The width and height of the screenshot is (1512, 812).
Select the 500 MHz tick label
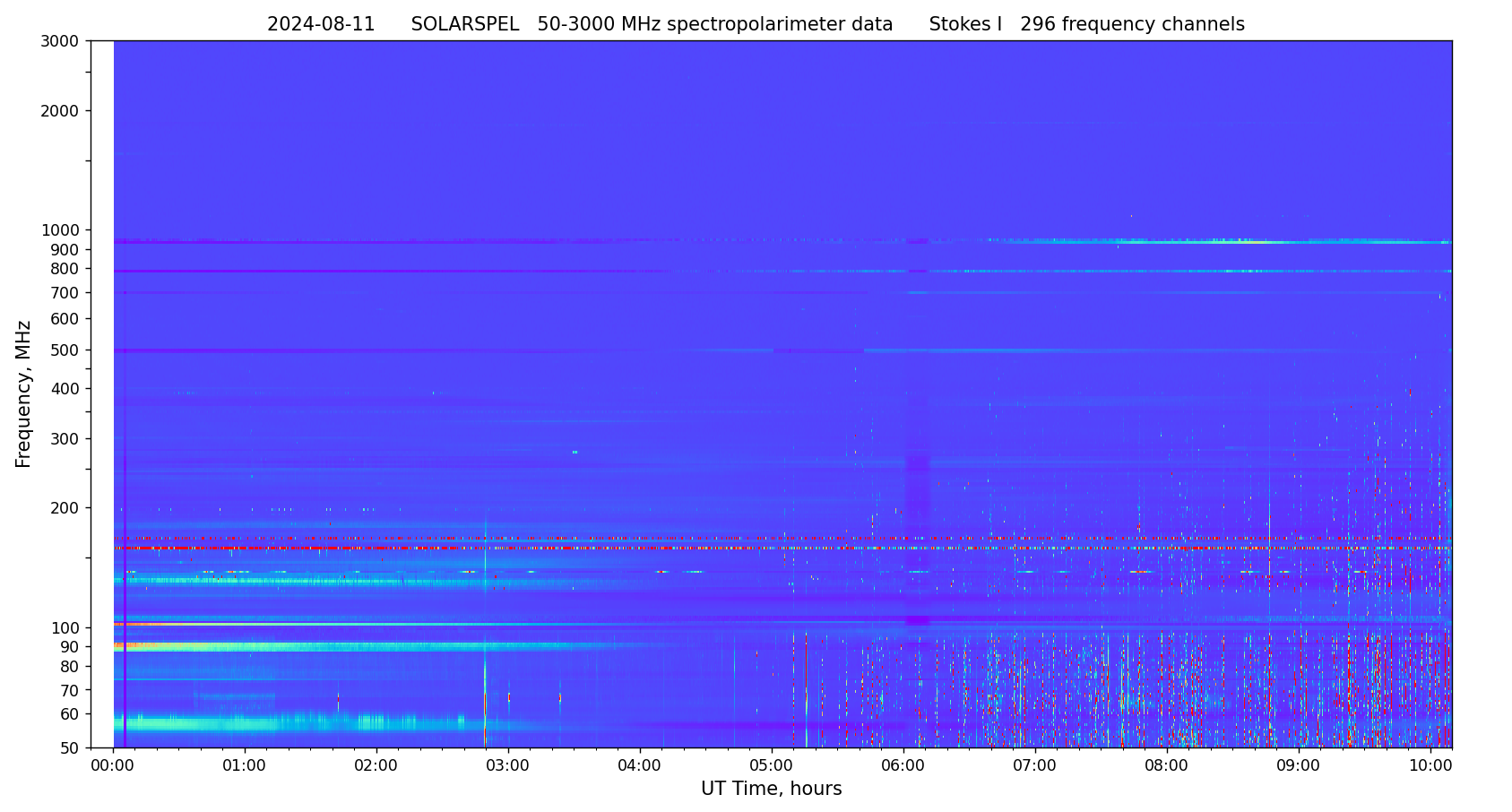(x=65, y=350)
